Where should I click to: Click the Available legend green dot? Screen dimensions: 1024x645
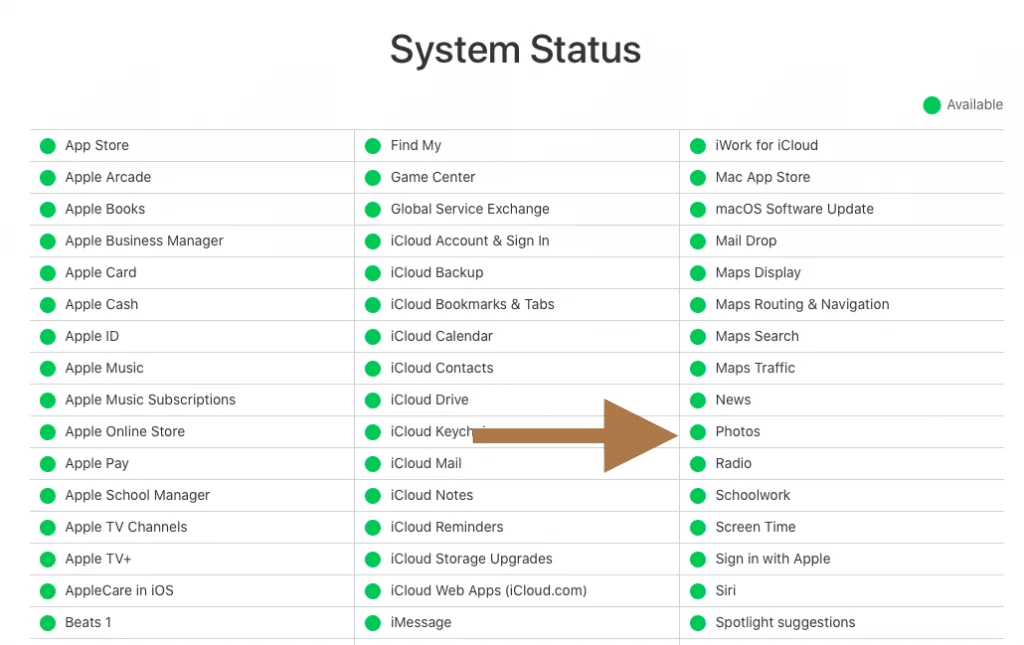[x=932, y=105]
